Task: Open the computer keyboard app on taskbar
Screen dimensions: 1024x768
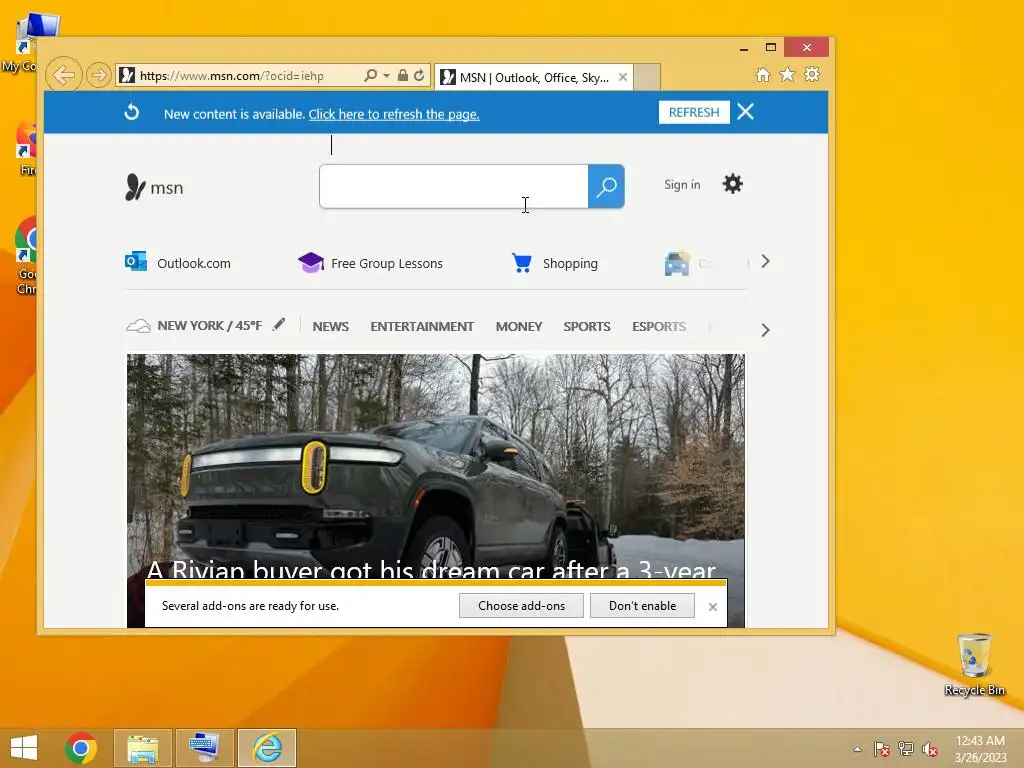Action: pyautogui.click(x=204, y=748)
